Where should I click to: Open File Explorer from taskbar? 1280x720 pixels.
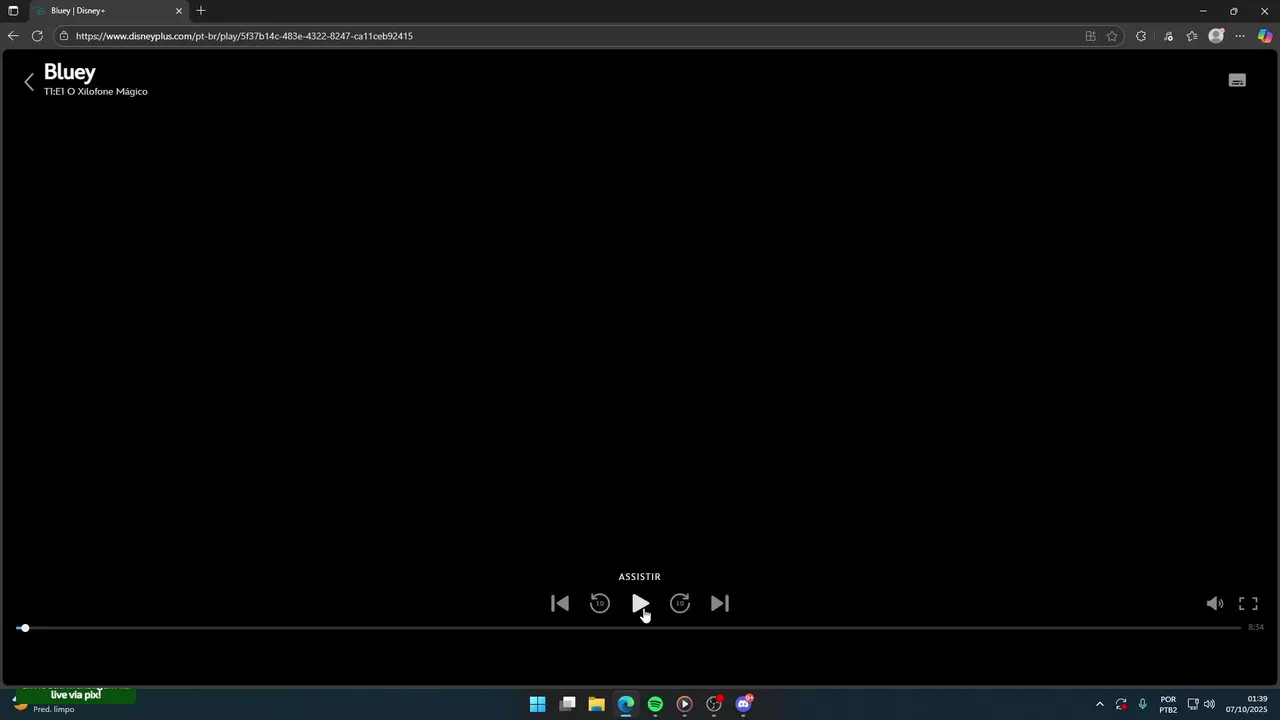pos(597,704)
